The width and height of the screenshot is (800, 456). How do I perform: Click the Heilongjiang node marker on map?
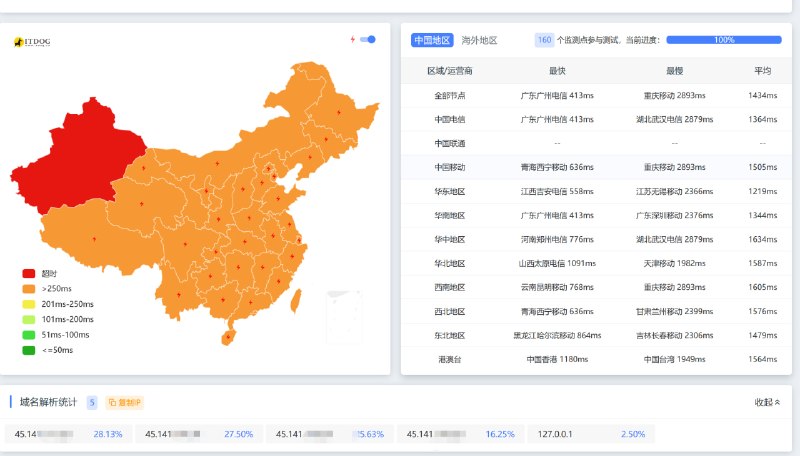(339, 112)
